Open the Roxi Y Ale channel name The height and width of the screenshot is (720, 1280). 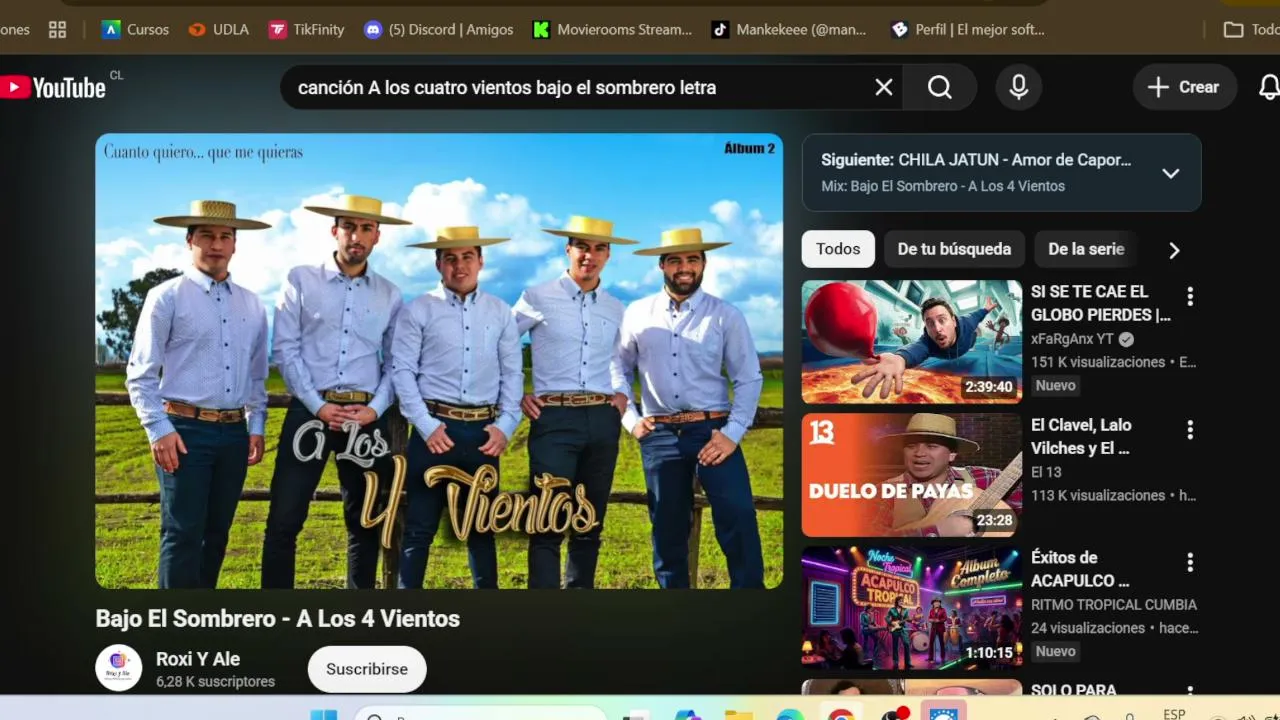point(198,659)
